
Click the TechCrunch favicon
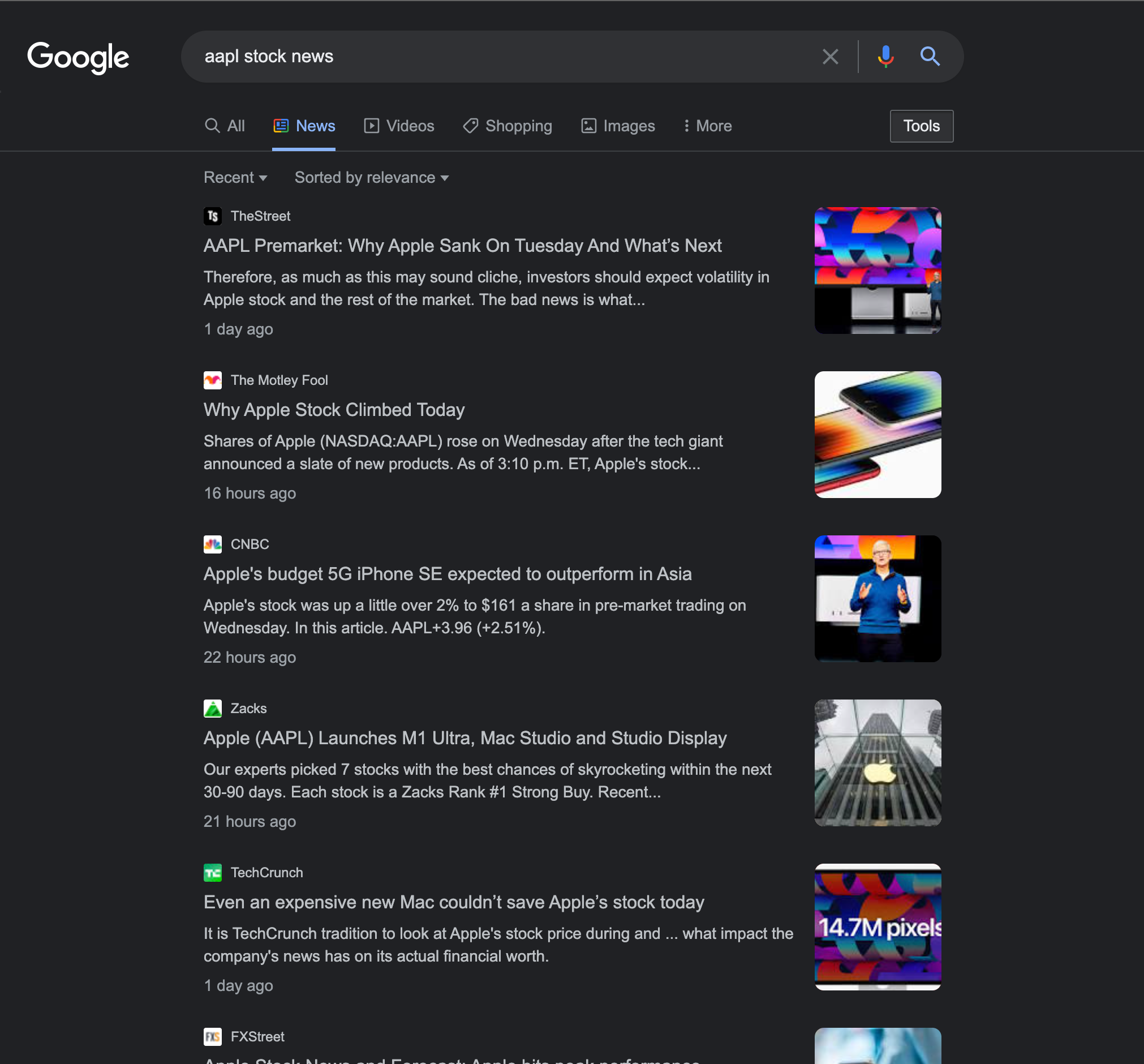[212, 872]
